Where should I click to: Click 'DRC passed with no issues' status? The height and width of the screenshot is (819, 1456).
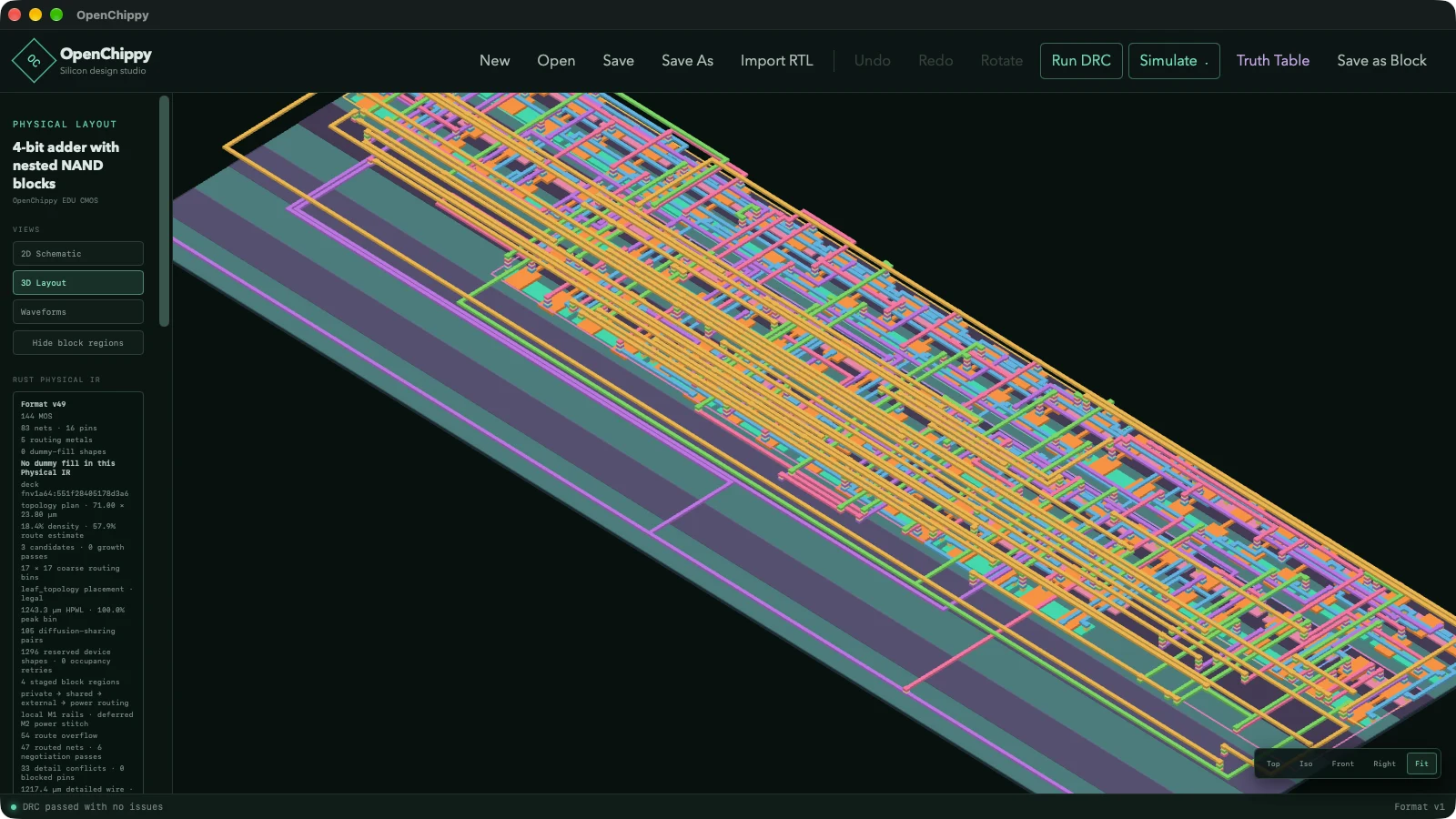click(93, 807)
